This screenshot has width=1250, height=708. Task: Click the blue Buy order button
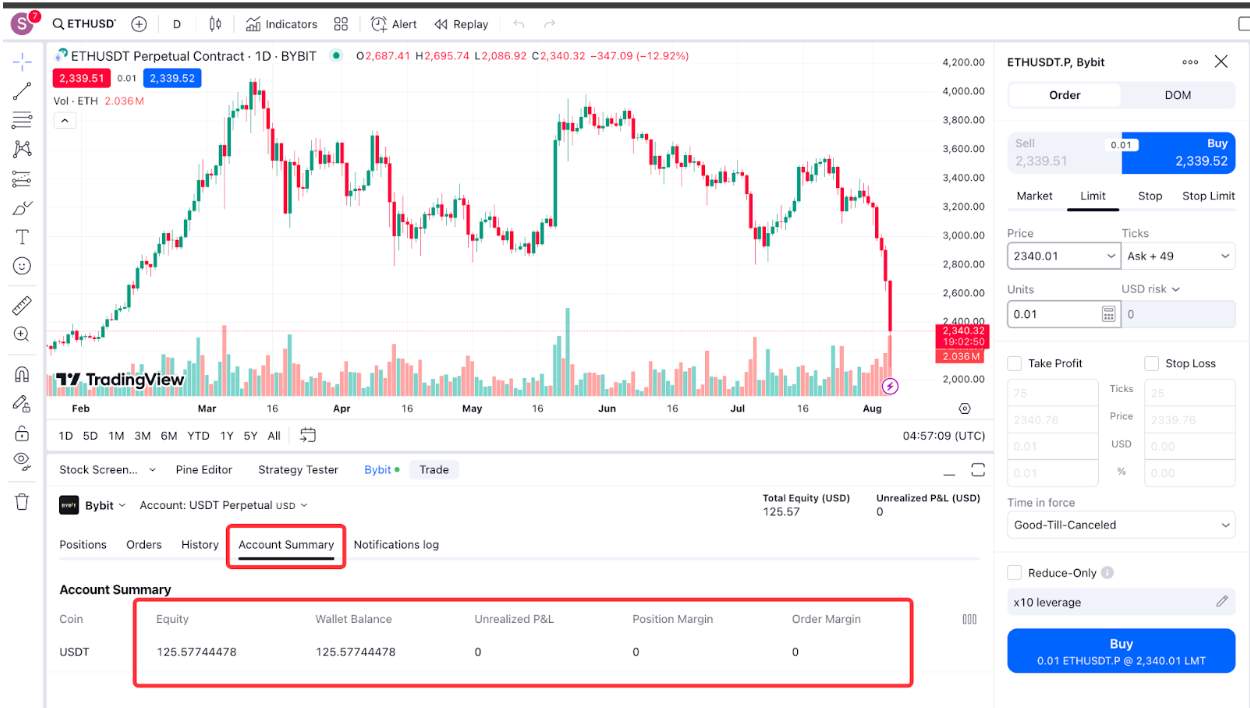coord(1121,651)
